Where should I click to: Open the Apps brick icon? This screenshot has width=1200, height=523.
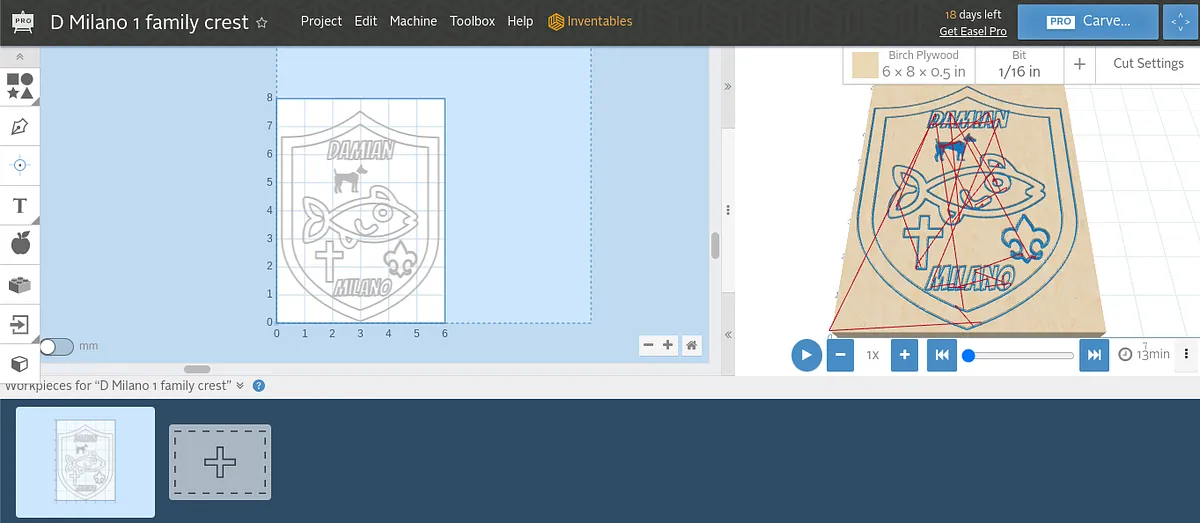click(19, 284)
